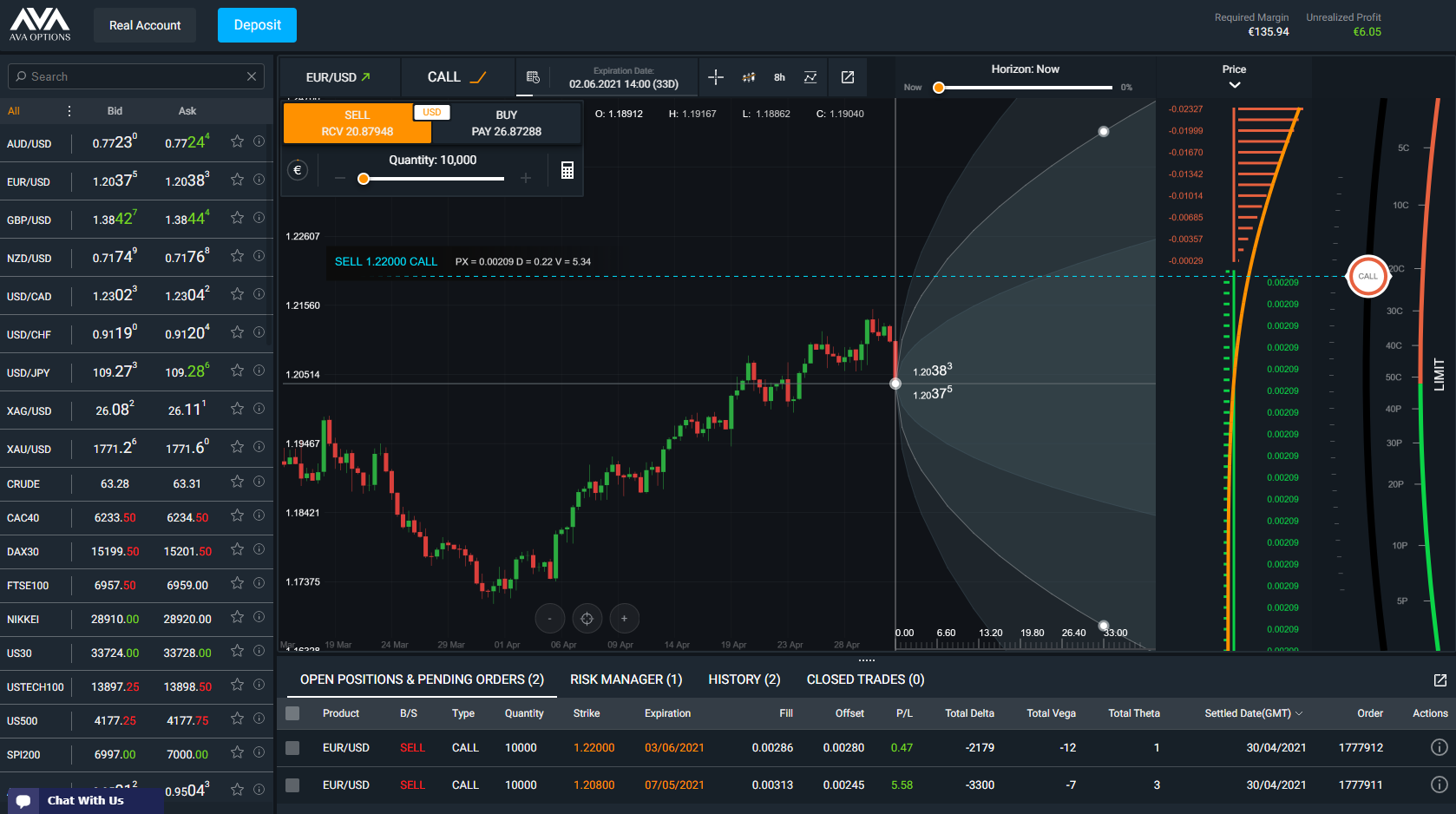This screenshot has width=1456, height=814.
Task: Open the calculator icon in the order panel
Action: pyautogui.click(x=567, y=170)
